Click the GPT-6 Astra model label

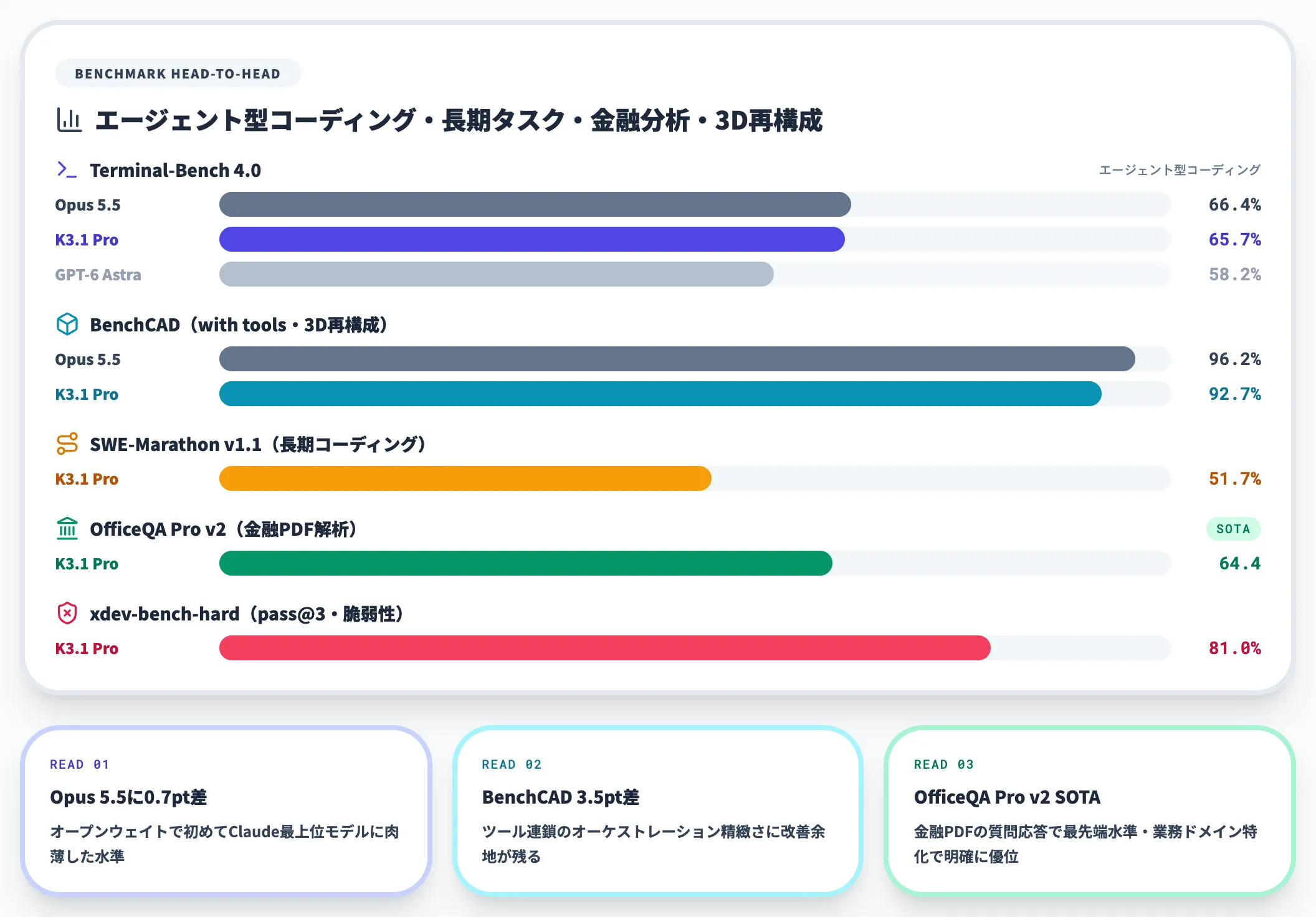point(98,275)
